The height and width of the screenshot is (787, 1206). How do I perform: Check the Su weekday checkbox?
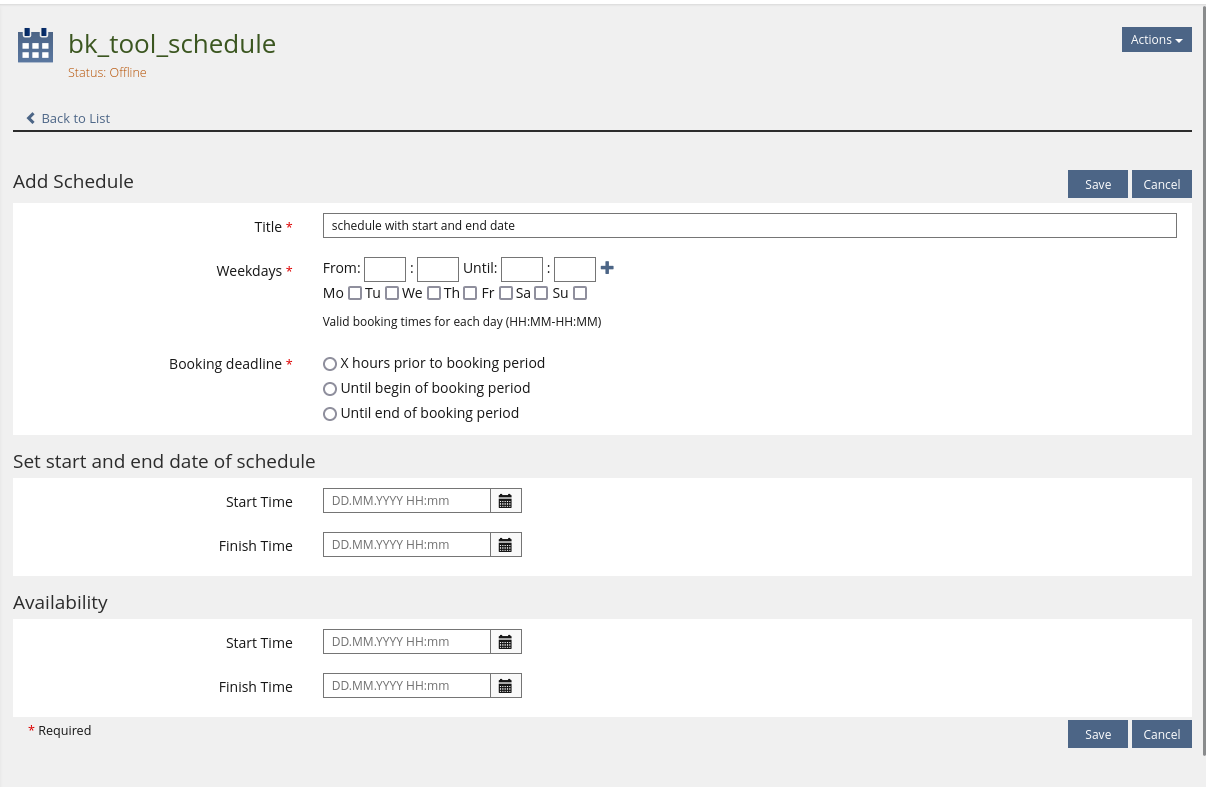580,293
